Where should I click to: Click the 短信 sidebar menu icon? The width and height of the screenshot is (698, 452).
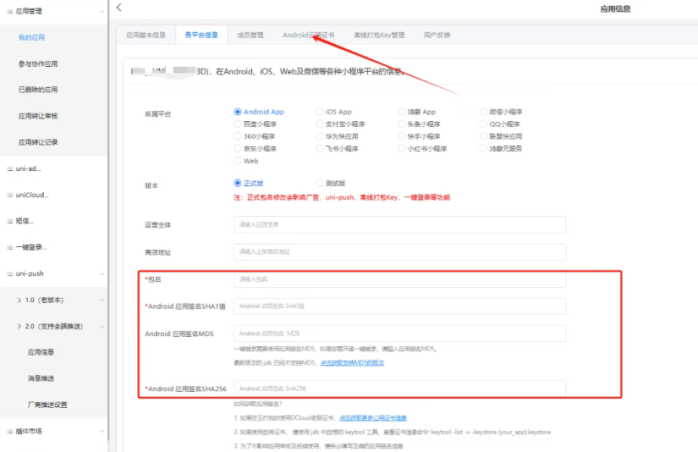pyautogui.click(x=7, y=220)
